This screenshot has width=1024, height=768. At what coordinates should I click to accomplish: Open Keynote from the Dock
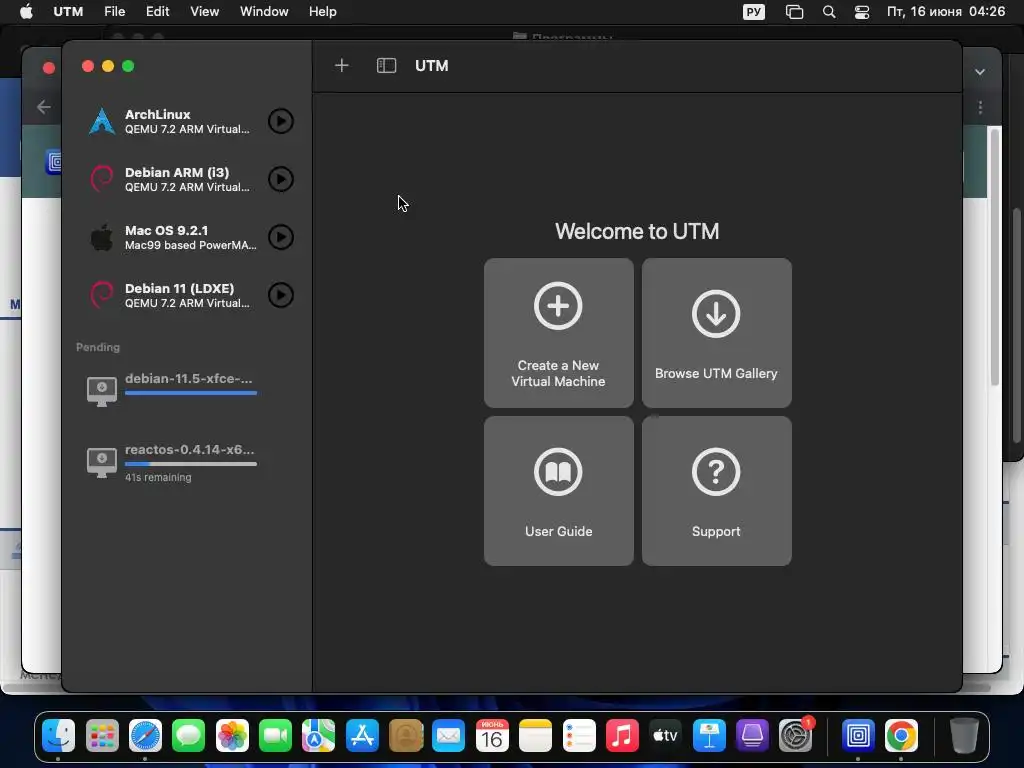[709, 736]
